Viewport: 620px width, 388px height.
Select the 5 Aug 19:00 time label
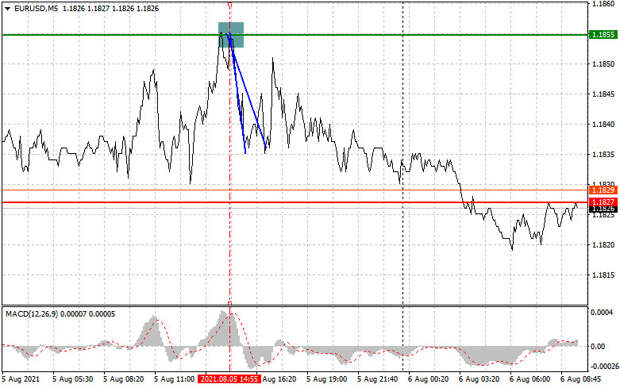327,379
